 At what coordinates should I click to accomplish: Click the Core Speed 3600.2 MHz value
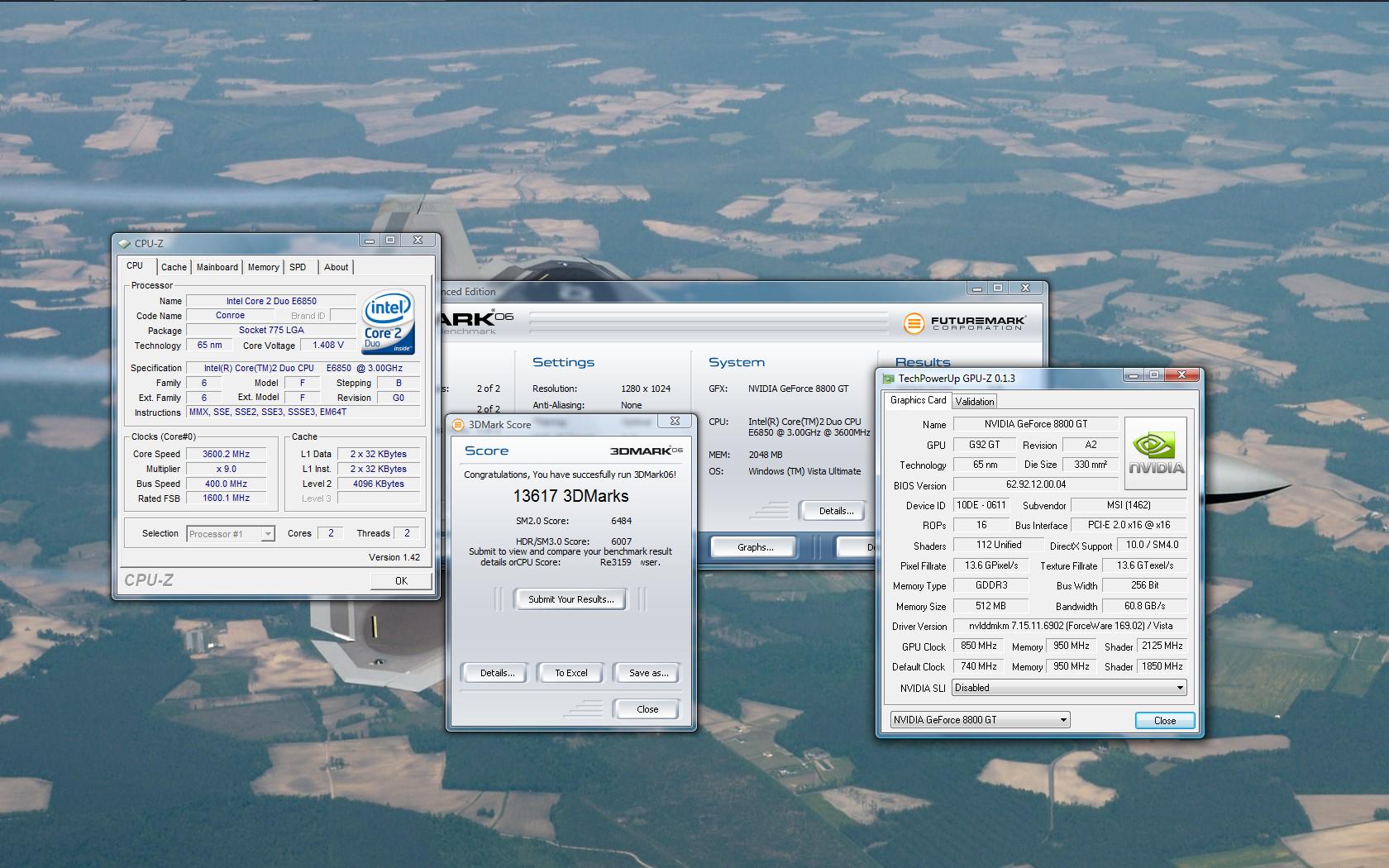point(227,454)
